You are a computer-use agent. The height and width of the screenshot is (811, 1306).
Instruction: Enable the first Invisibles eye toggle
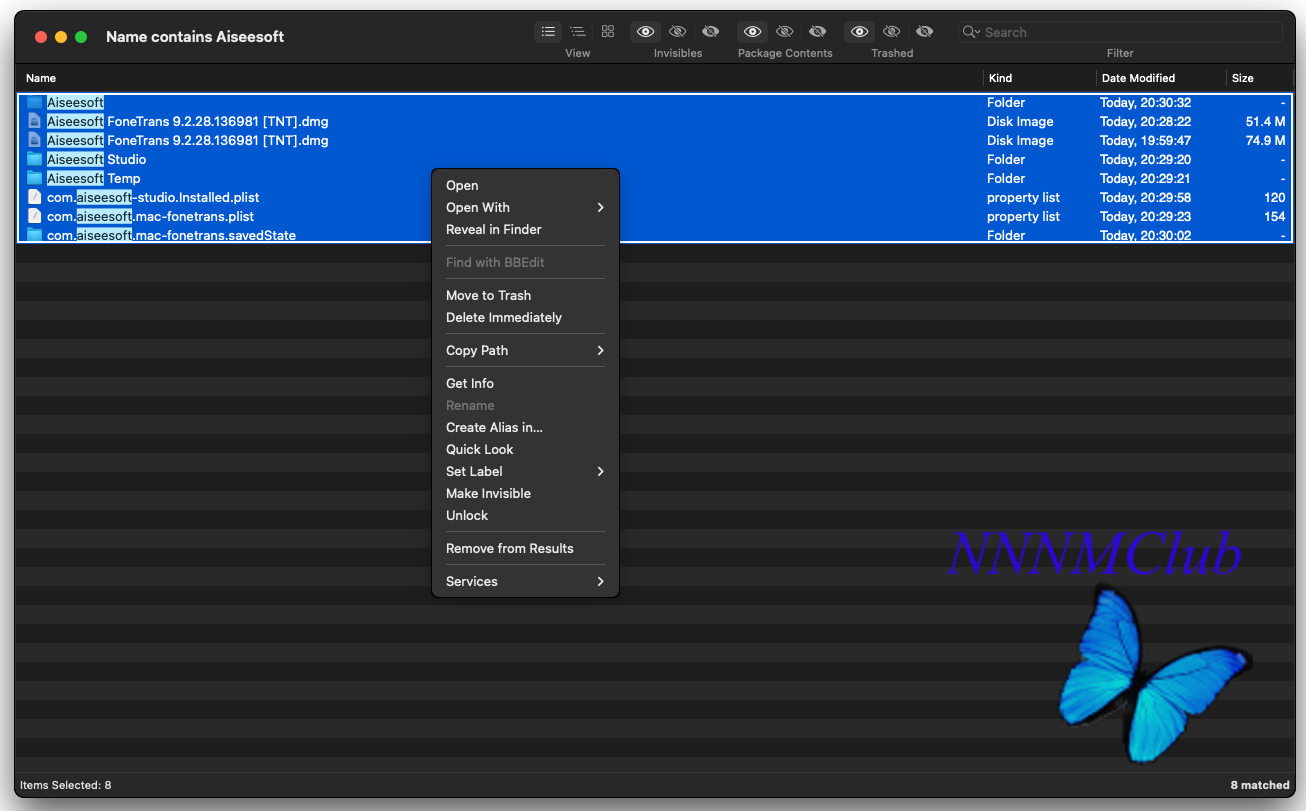646,32
